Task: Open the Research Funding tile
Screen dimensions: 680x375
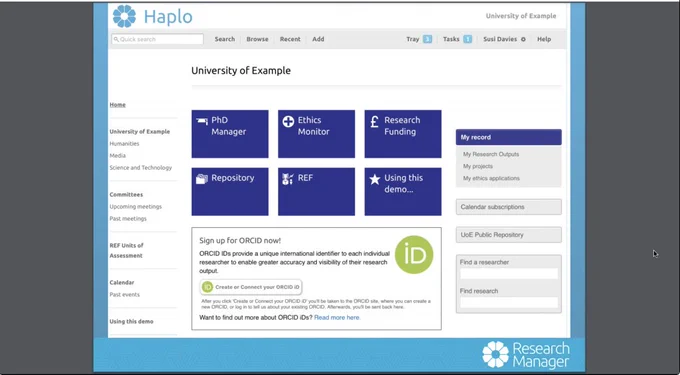Action: coord(403,134)
